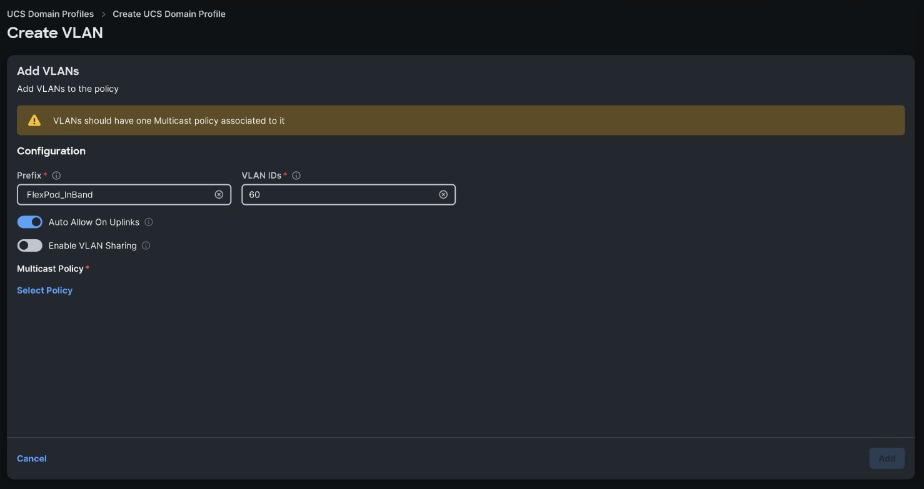Open UCS Domain Profiles breadcrumb link
924x489 pixels.
coord(50,14)
